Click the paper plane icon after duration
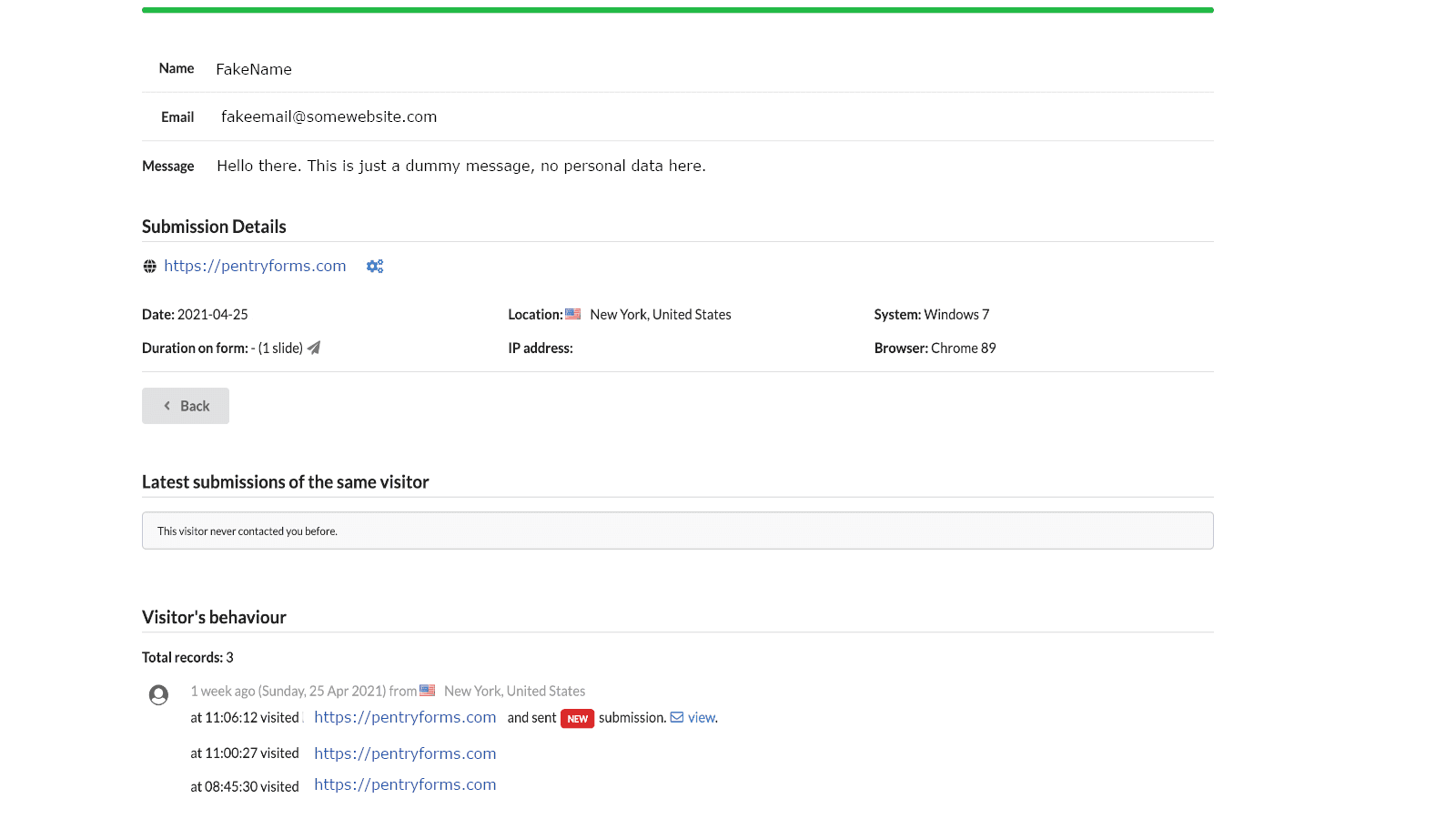 point(314,348)
